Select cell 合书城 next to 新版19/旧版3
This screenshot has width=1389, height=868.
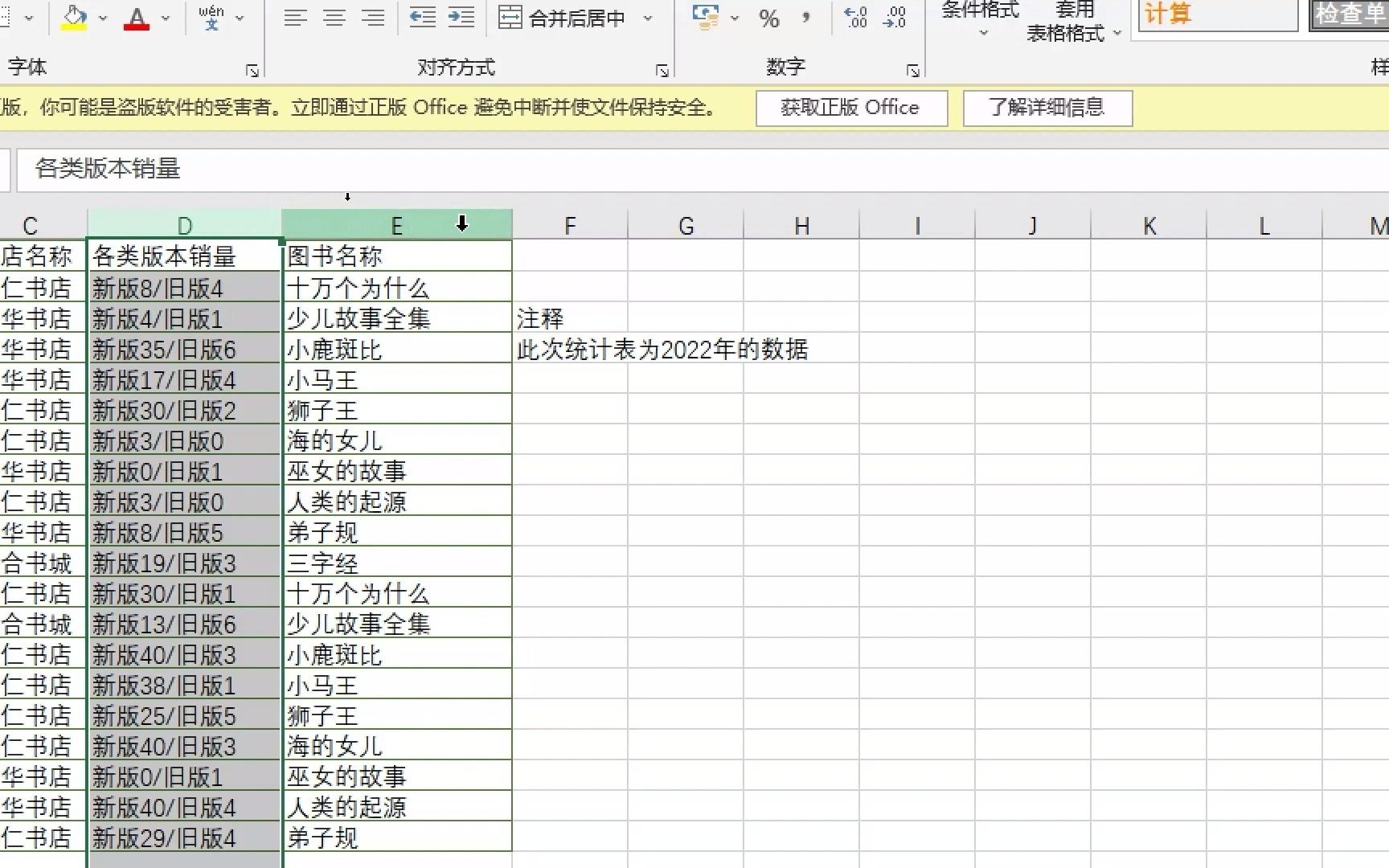[43, 563]
